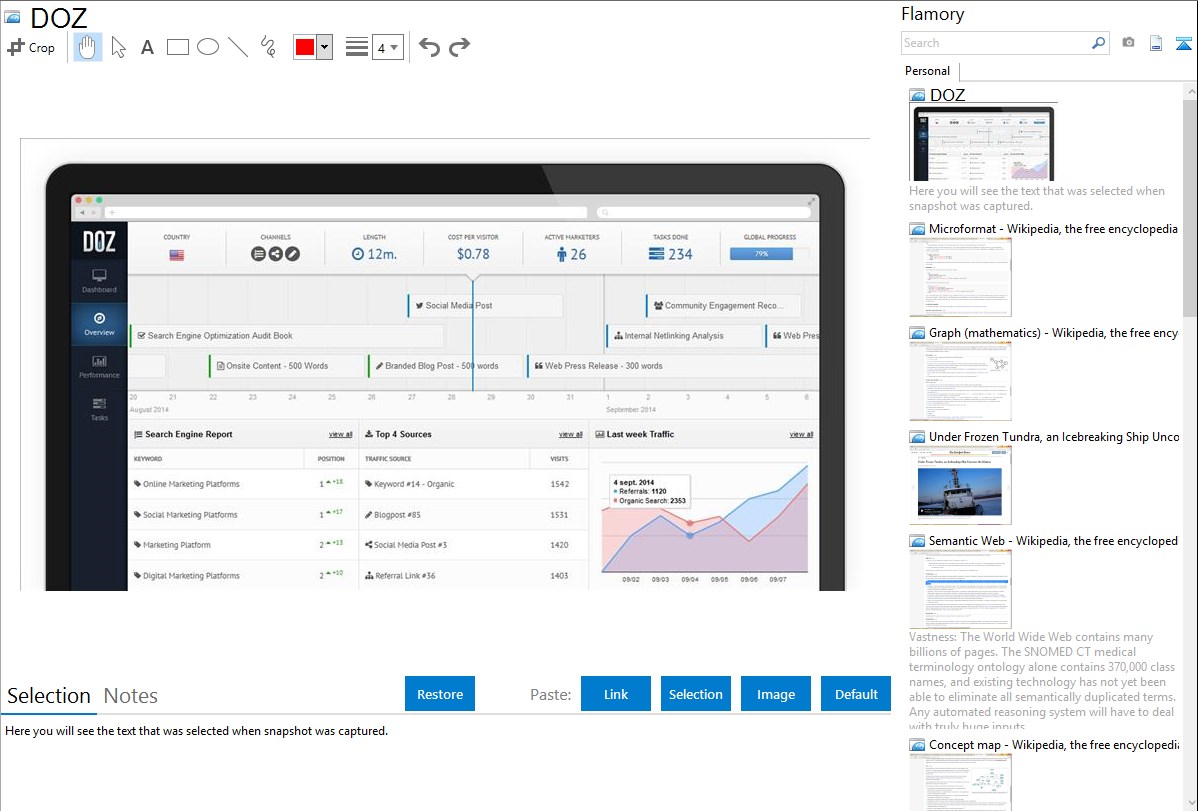Click 'view all' beside Last week Traffic
Screen dimensions: 1198x811
pos(801,434)
